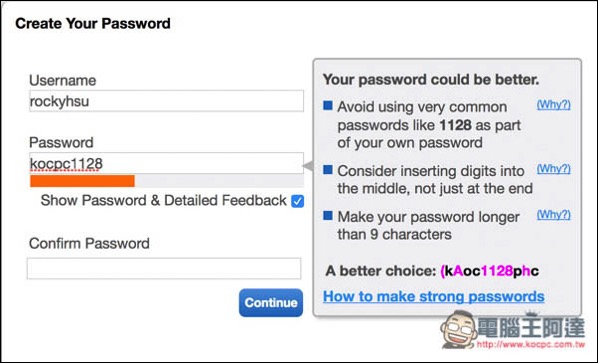
Task: Click the orange password strength bar
Action: coord(82,181)
